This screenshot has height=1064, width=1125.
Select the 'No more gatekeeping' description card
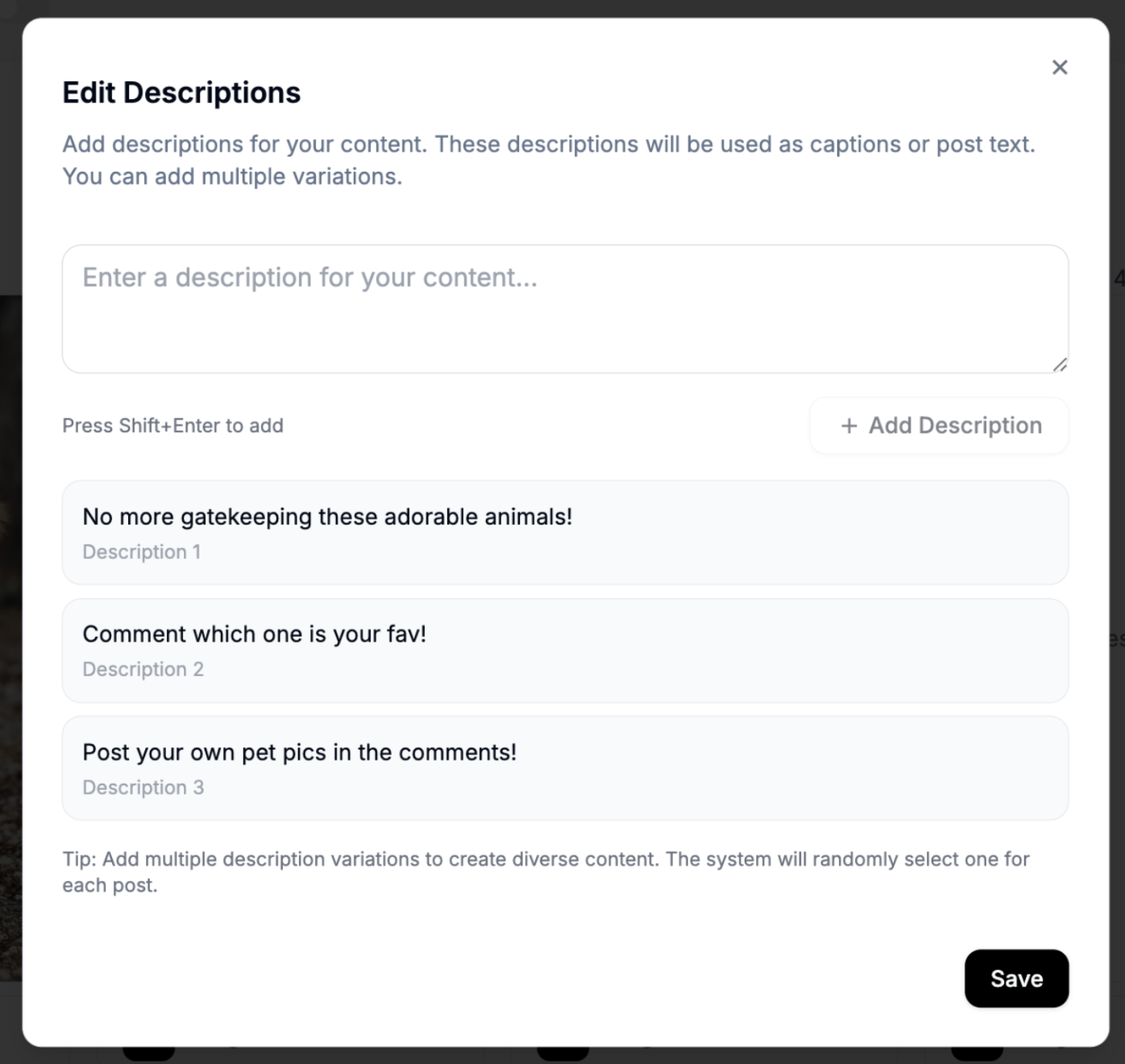pos(565,533)
